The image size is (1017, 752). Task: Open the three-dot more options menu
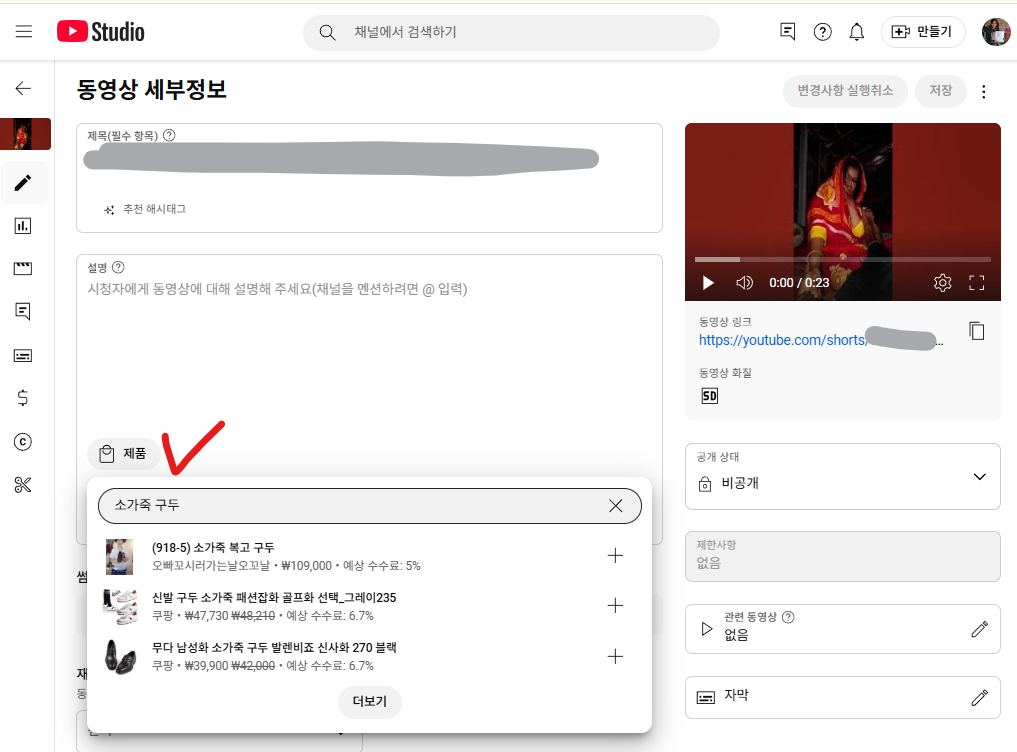[983, 92]
